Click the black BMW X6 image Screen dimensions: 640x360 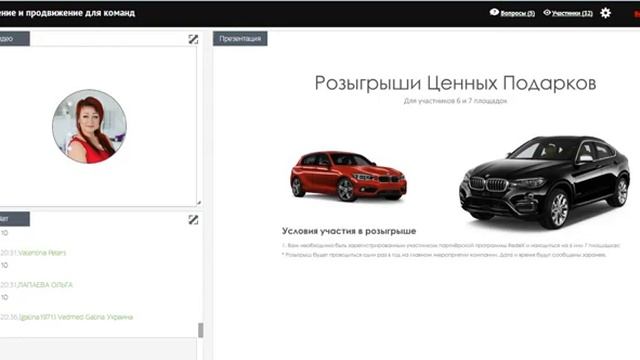coord(544,182)
